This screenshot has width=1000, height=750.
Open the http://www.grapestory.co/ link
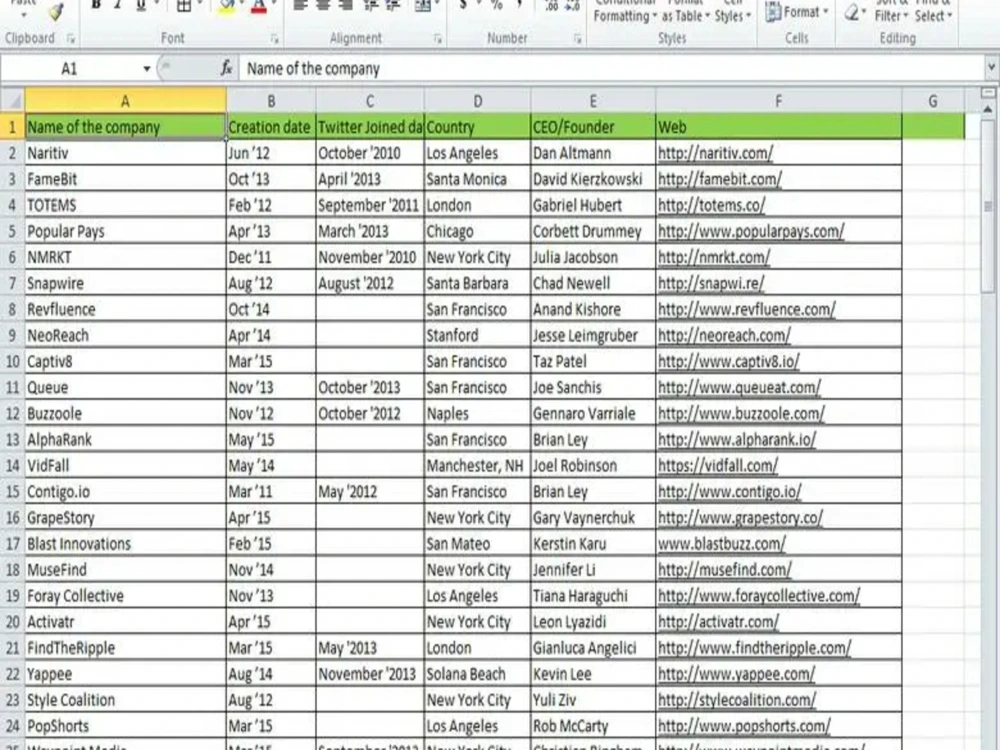[x=740, y=518]
